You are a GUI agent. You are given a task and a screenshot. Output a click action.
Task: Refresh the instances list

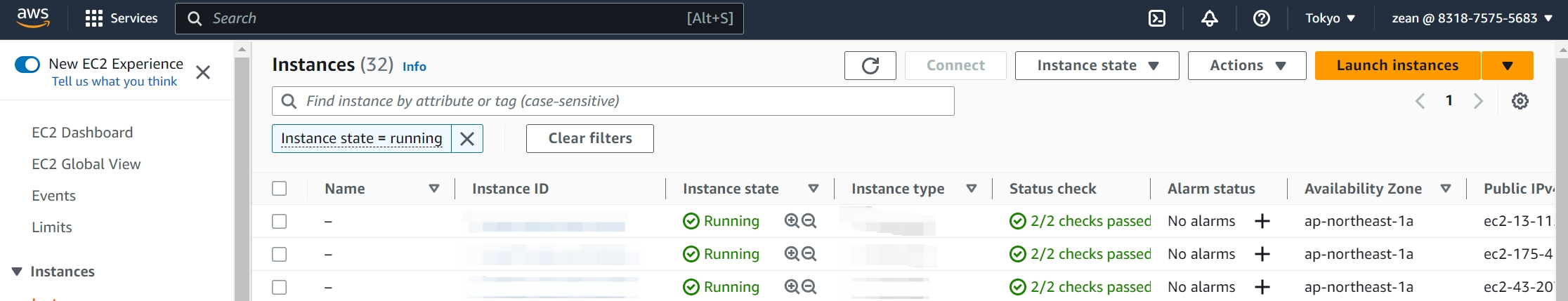[x=870, y=65]
